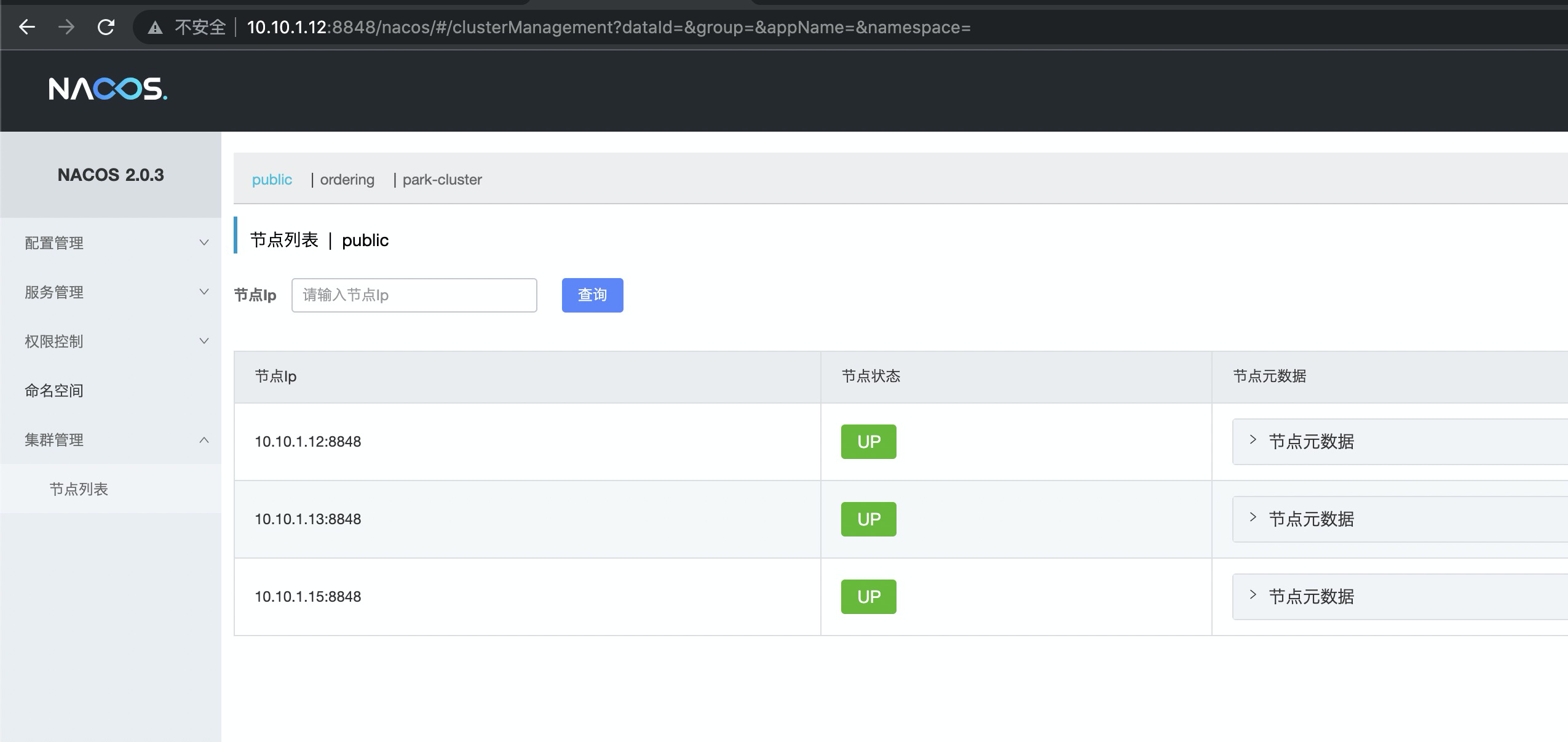Click the browser back arrow

click(x=26, y=27)
